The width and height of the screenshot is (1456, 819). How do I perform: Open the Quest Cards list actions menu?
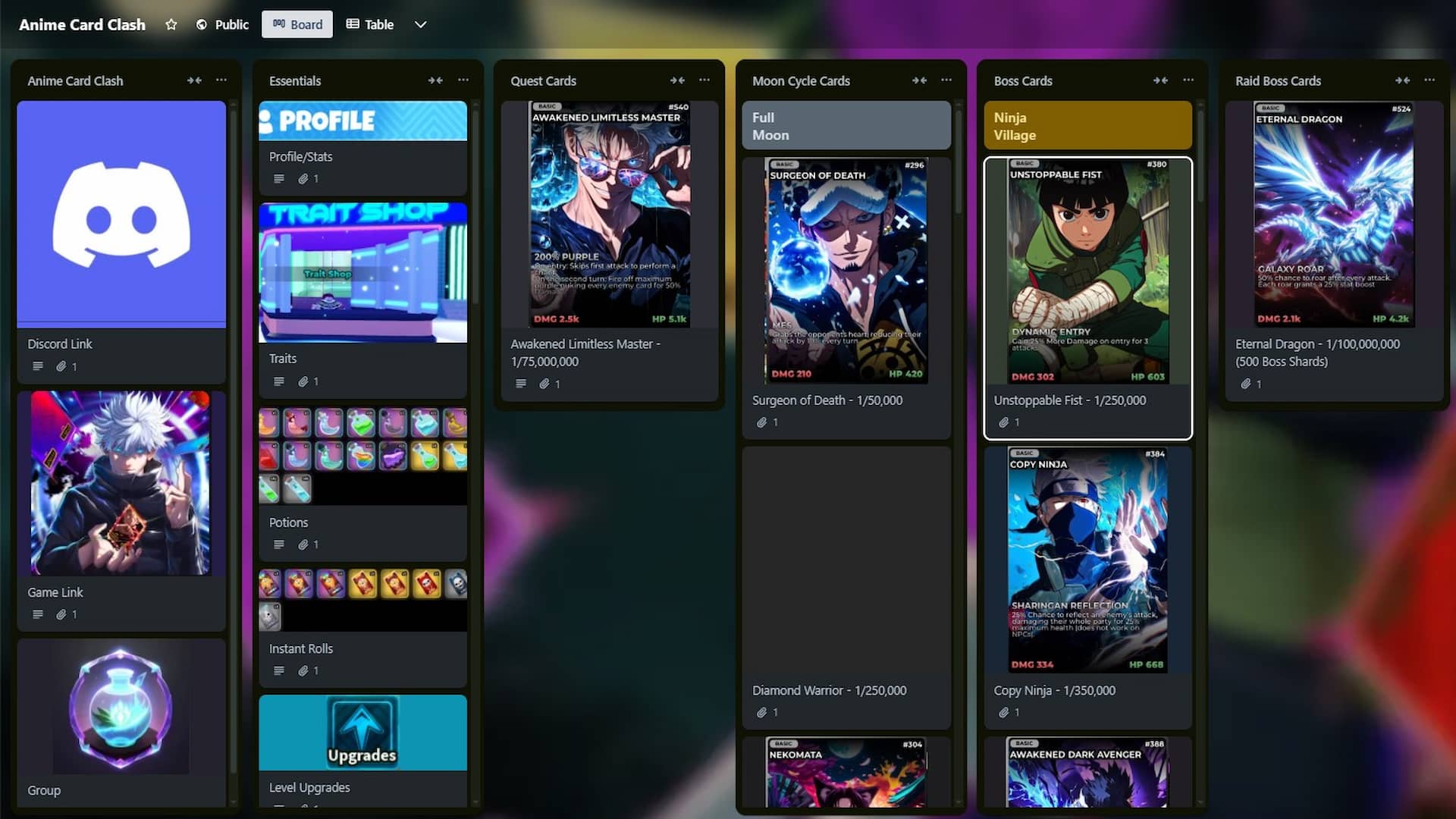[x=704, y=80]
